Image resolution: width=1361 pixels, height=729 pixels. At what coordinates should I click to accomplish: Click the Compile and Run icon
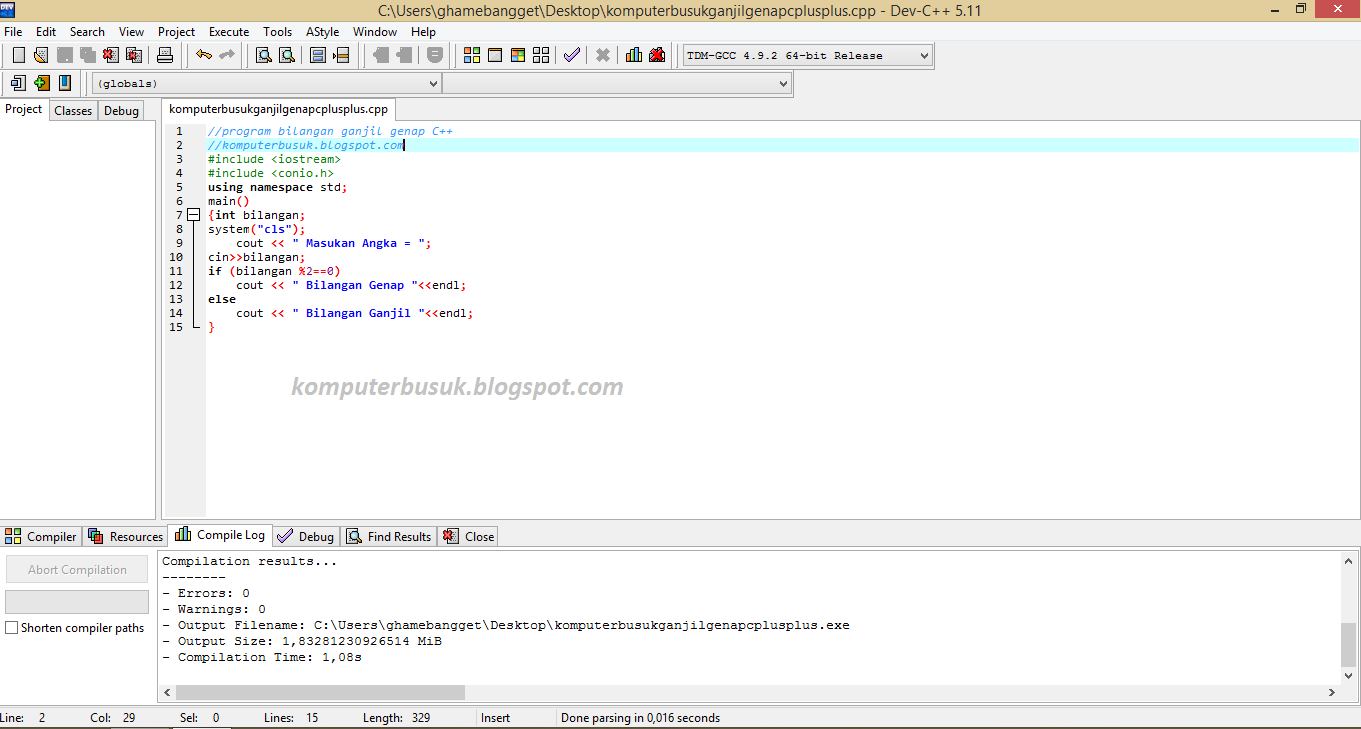(518, 55)
